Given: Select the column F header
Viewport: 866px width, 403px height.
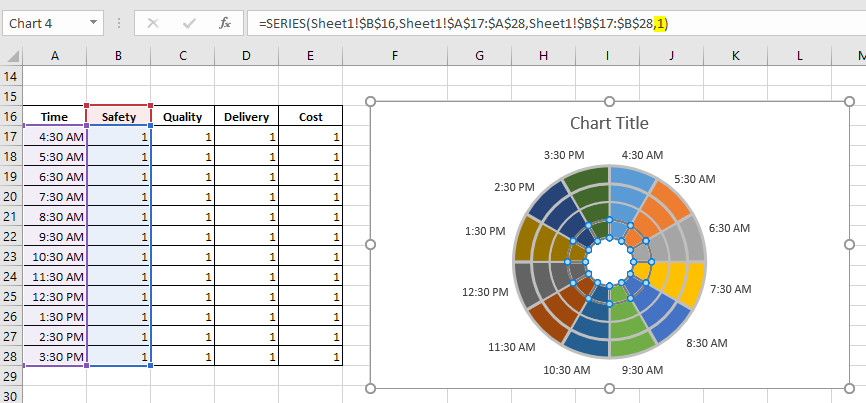Looking at the screenshot, I should tap(395, 58).
